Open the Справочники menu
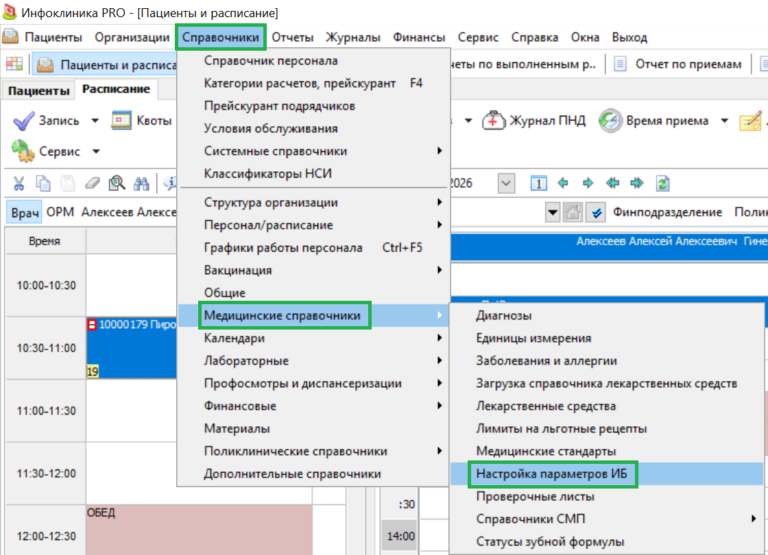The height and width of the screenshot is (555, 768). tap(220, 37)
